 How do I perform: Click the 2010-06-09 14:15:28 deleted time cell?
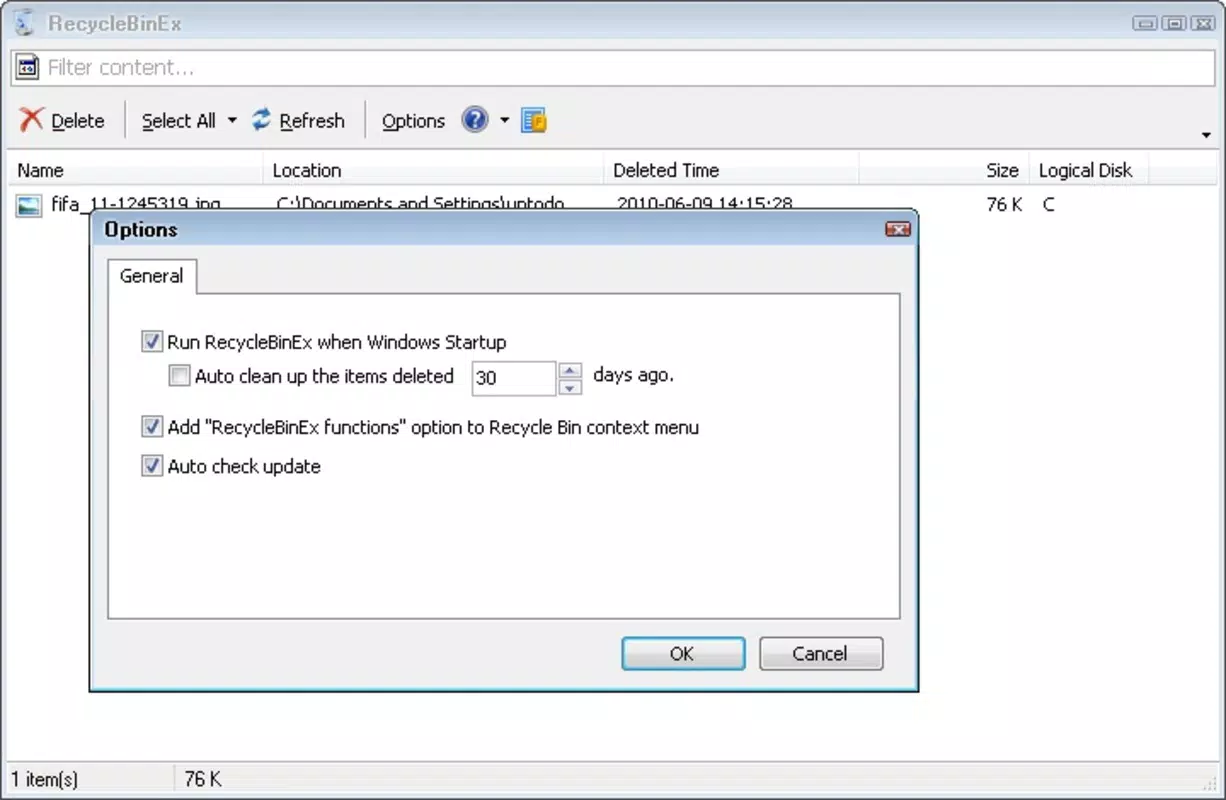coord(705,205)
